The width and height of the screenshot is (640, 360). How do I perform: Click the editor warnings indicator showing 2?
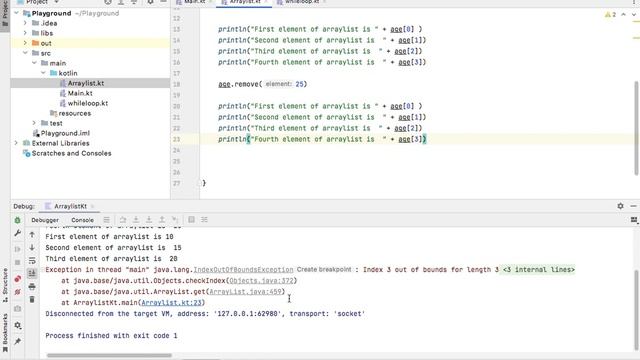611,15
